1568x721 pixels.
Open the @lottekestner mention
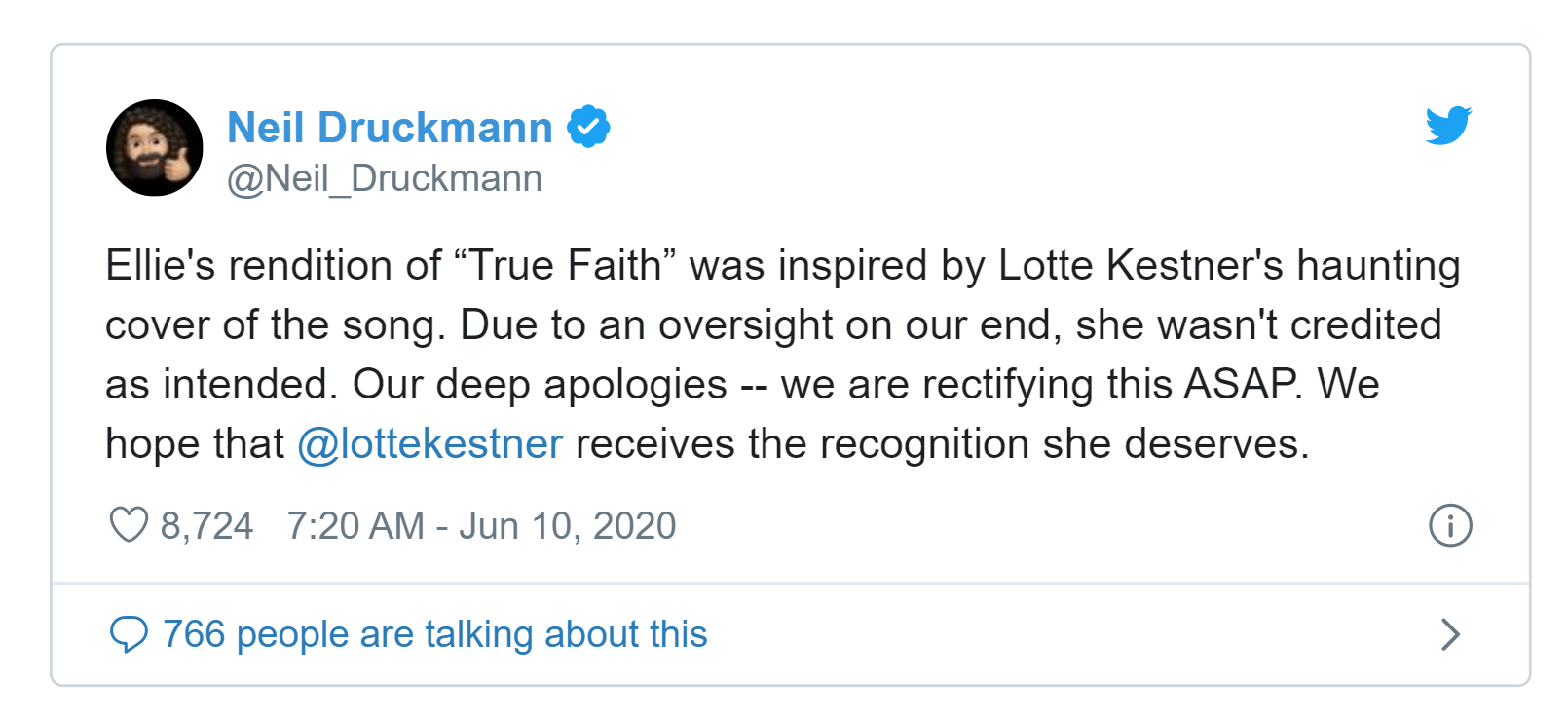click(429, 444)
